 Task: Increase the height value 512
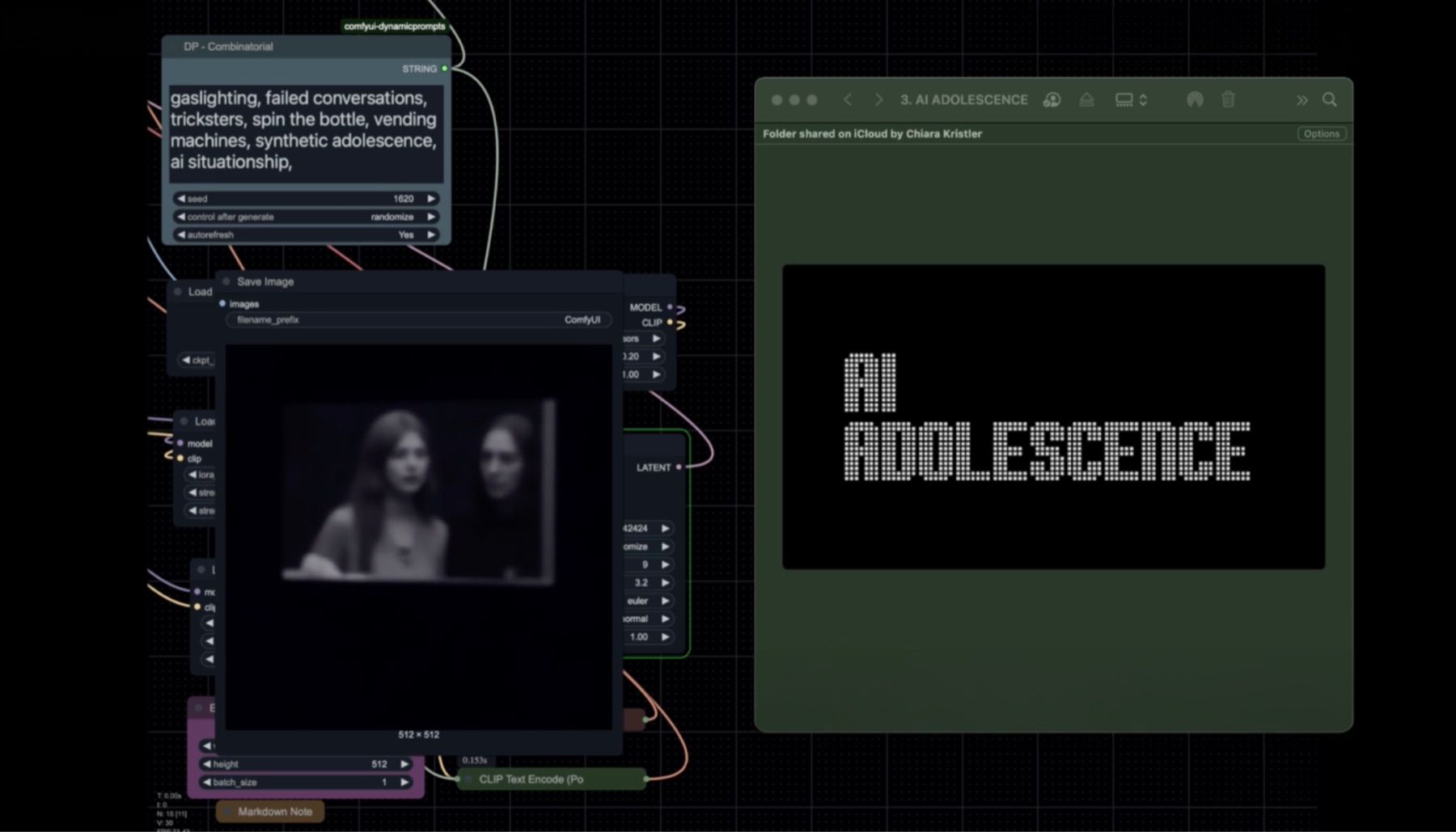(x=404, y=763)
